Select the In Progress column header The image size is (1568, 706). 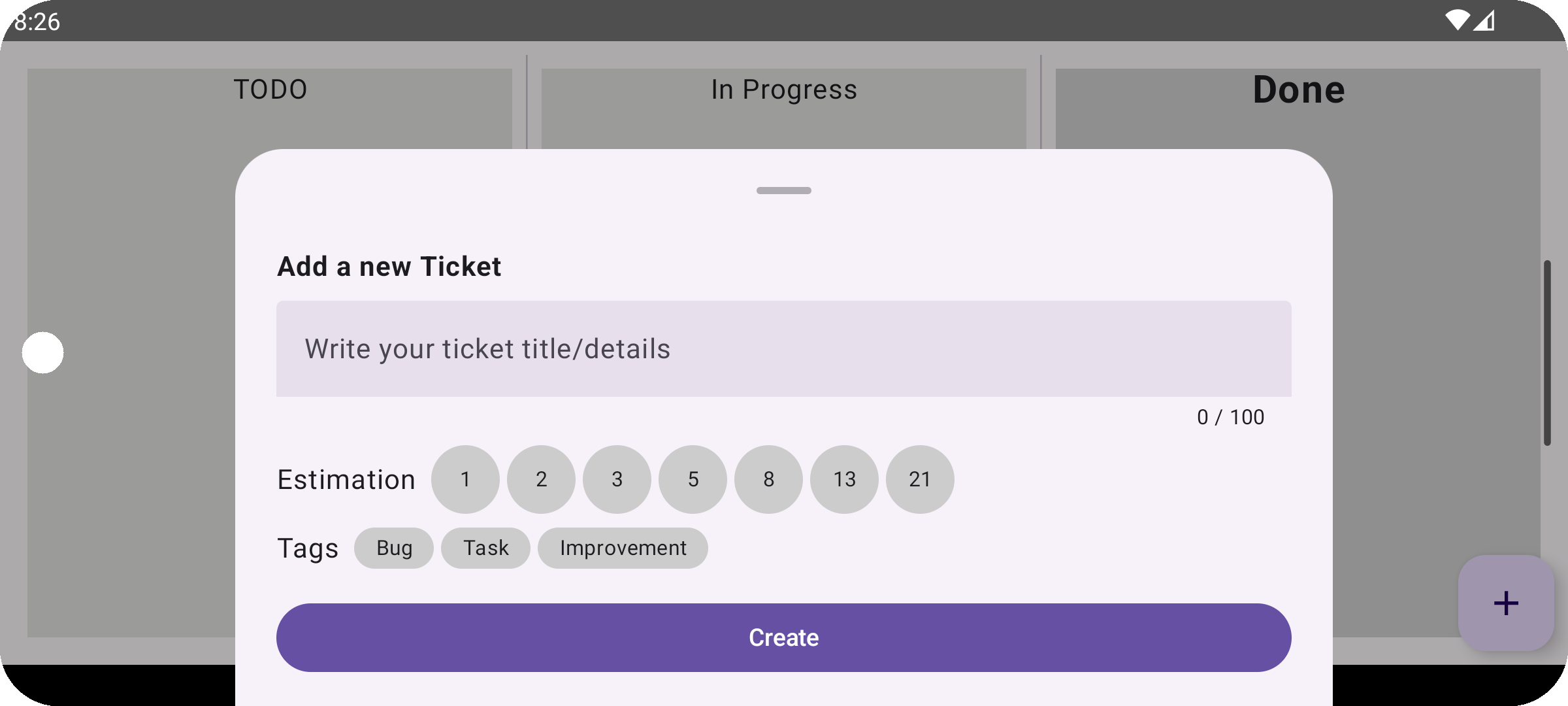click(784, 90)
